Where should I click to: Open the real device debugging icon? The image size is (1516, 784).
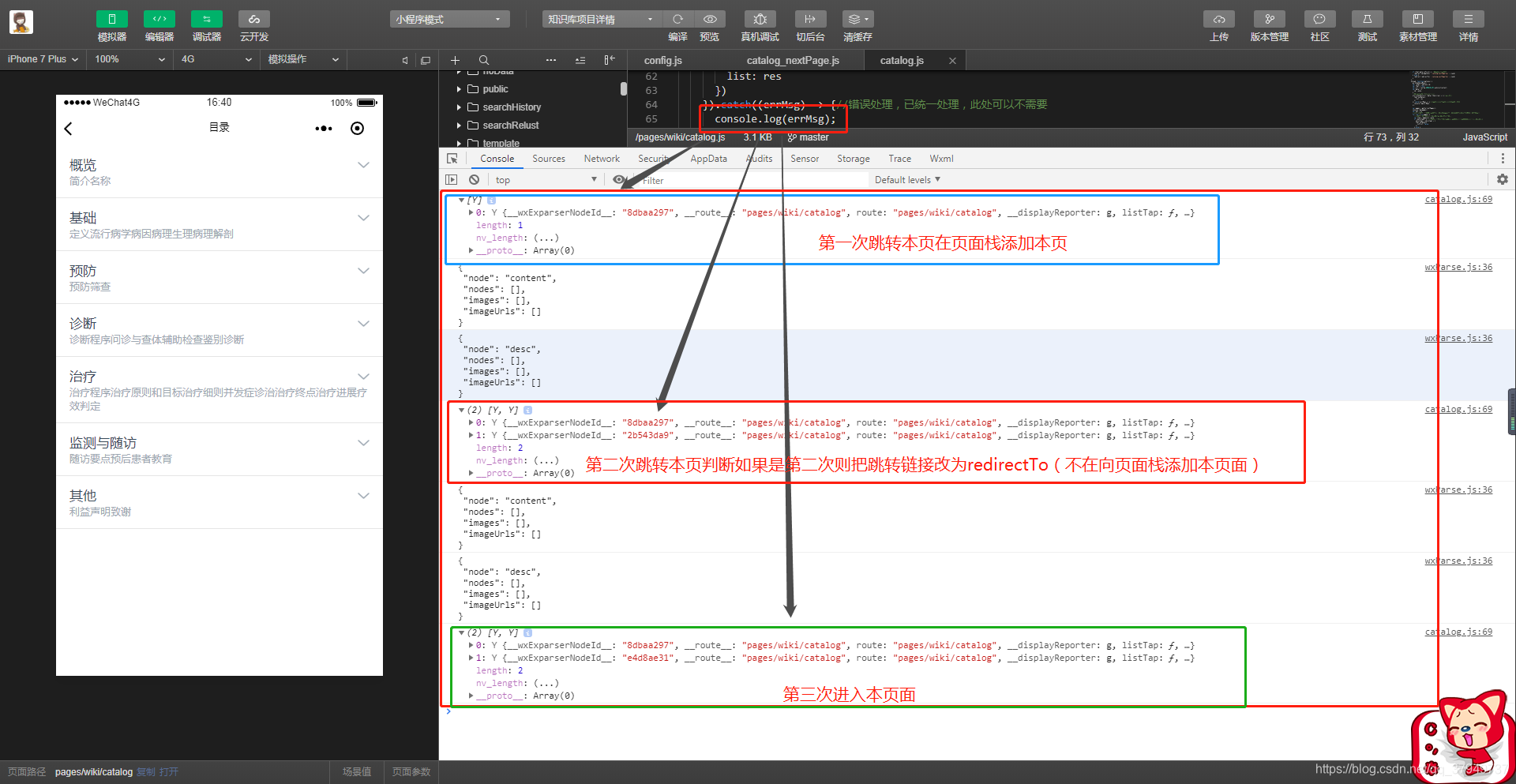[x=760, y=19]
